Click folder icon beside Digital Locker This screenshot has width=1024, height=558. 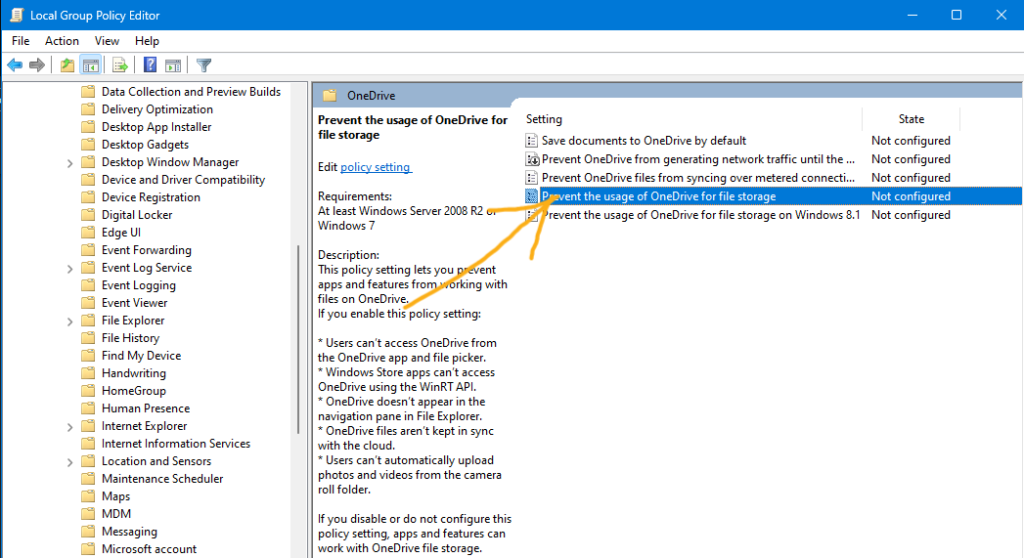[88, 215]
